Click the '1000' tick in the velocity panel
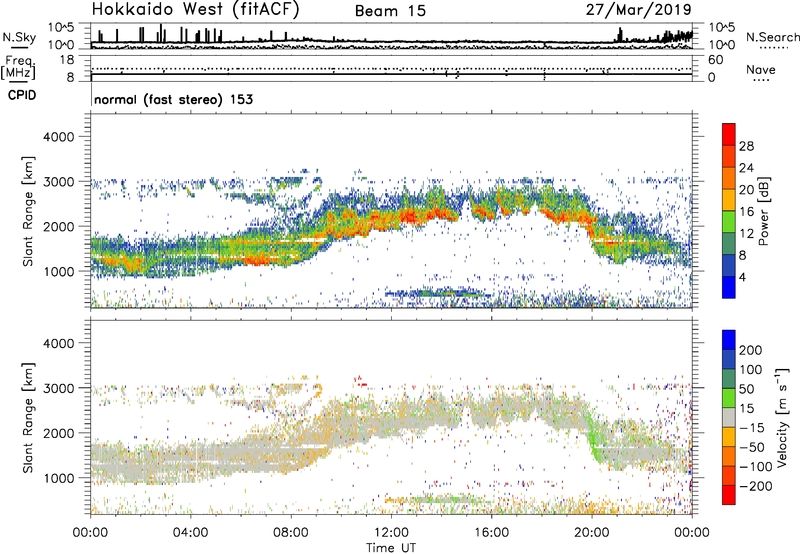Viewport: 800px width, 554px height. (x=58, y=479)
